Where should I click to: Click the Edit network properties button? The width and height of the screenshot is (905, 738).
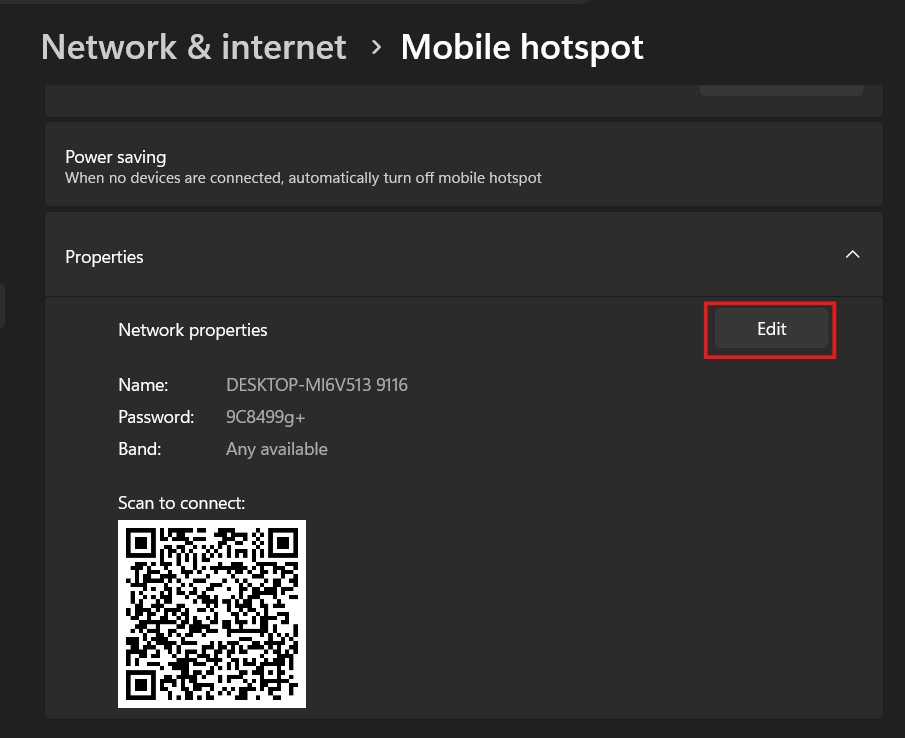[771, 329]
